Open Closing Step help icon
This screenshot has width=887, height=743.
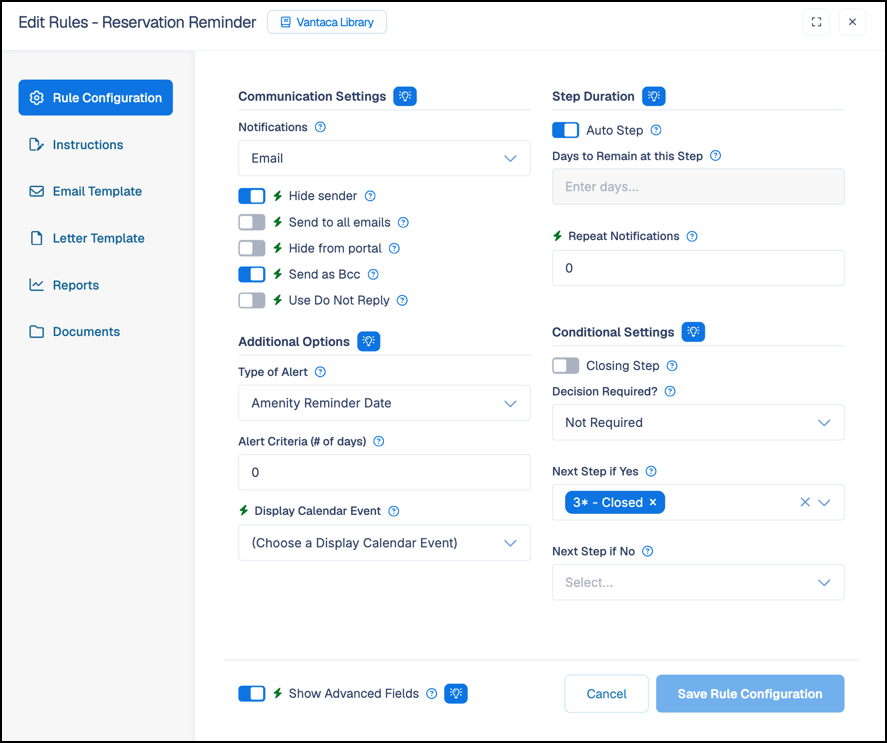tap(672, 366)
